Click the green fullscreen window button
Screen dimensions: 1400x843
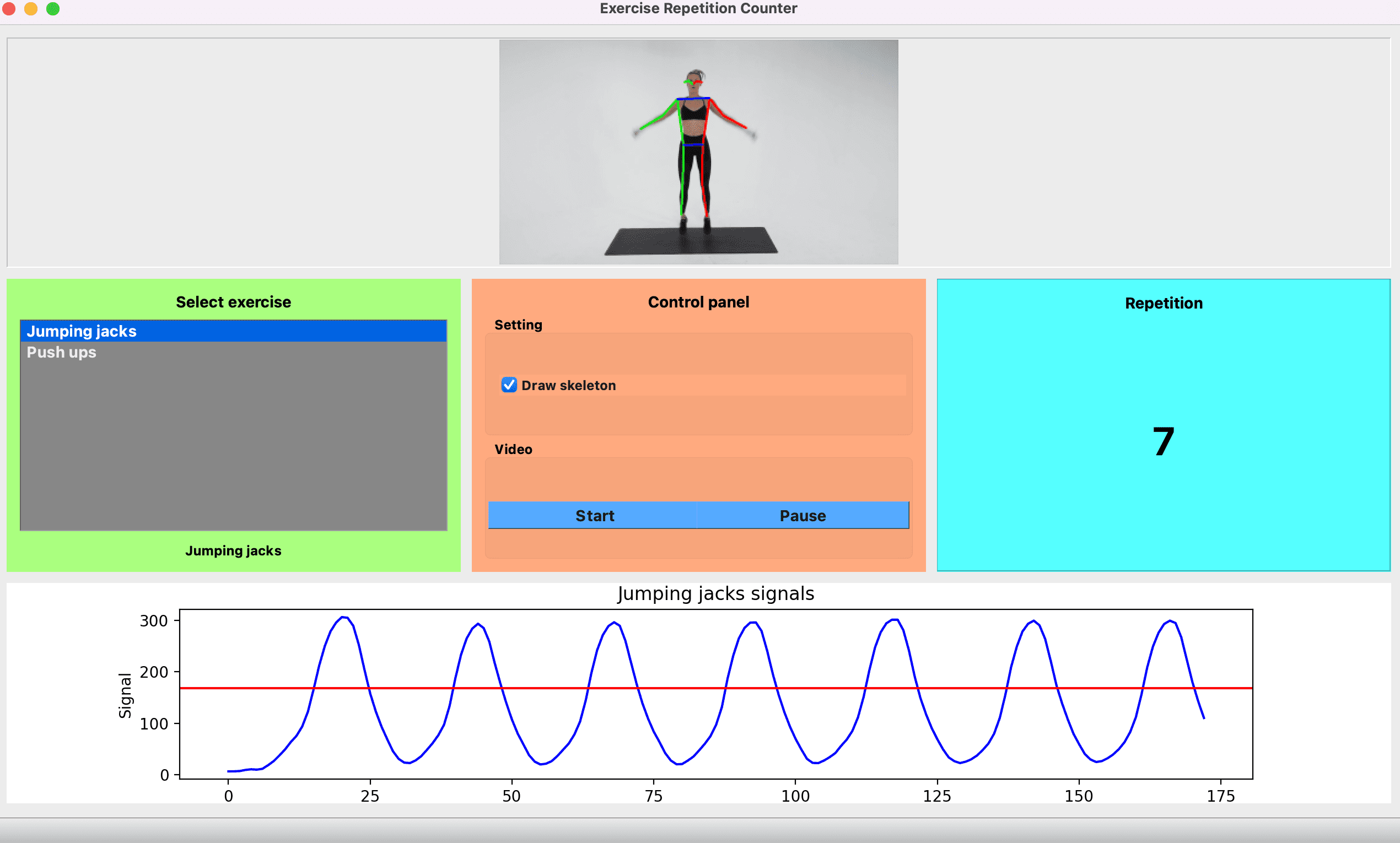click(x=53, y=8)
